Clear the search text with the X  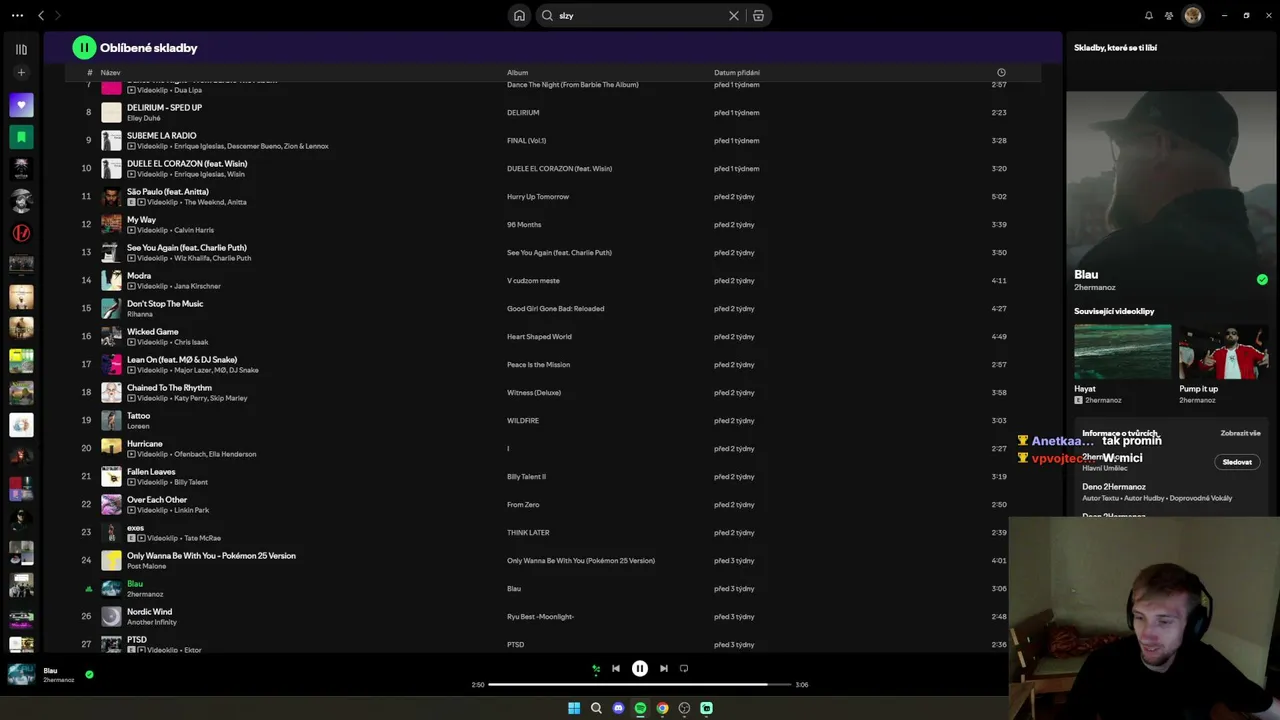[734, 15]
